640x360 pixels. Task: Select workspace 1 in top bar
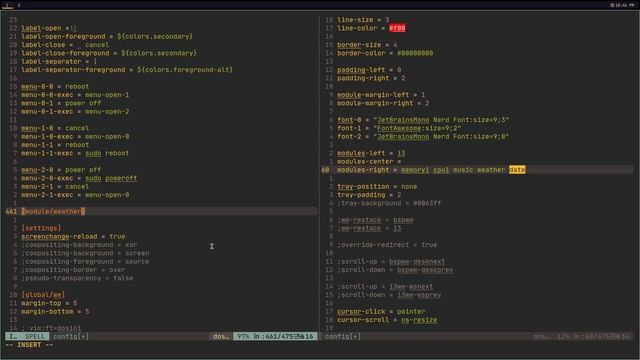pyautogui.click(x=8, y=5)
